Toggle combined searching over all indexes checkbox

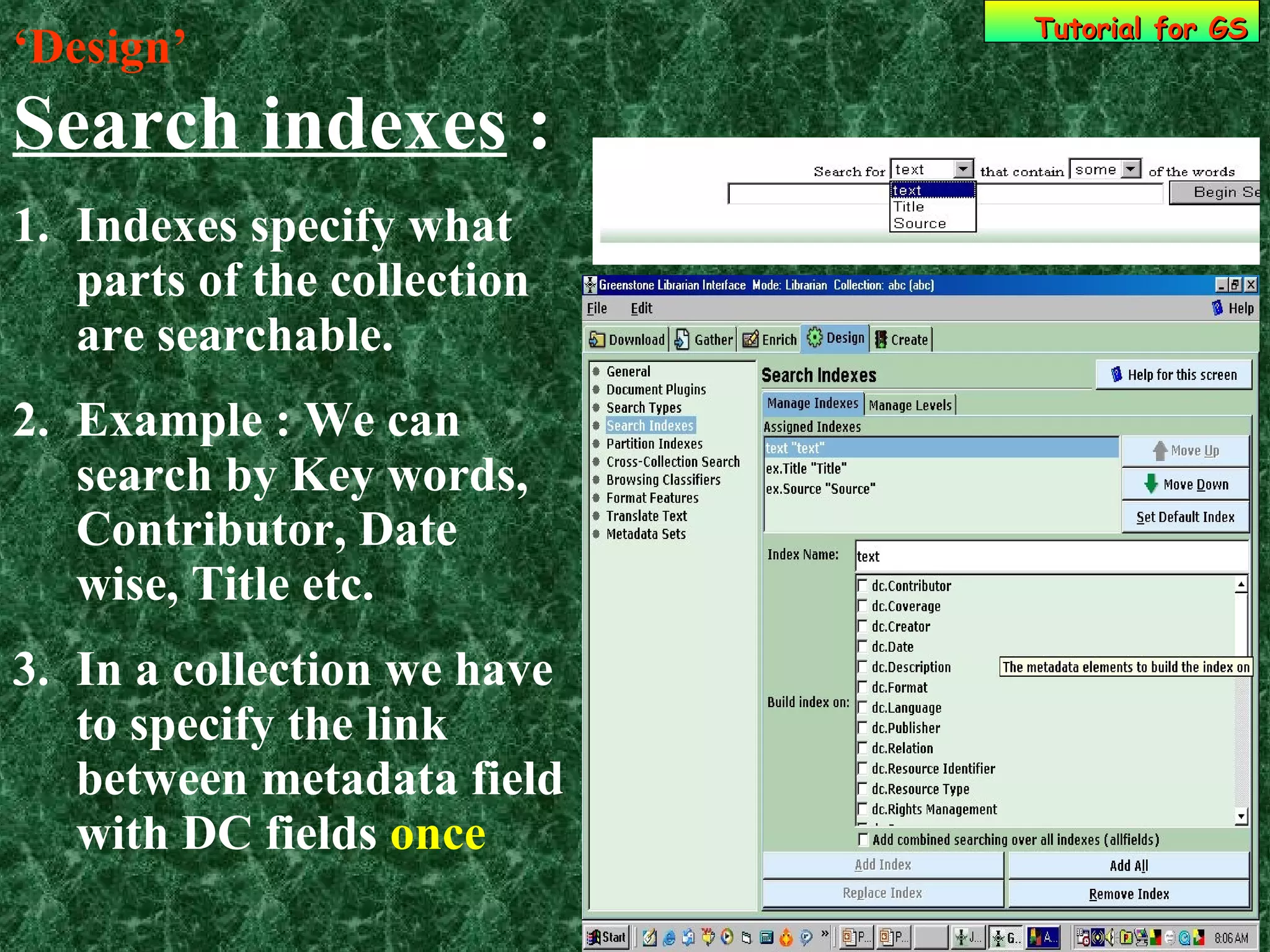tap(863, 840)
